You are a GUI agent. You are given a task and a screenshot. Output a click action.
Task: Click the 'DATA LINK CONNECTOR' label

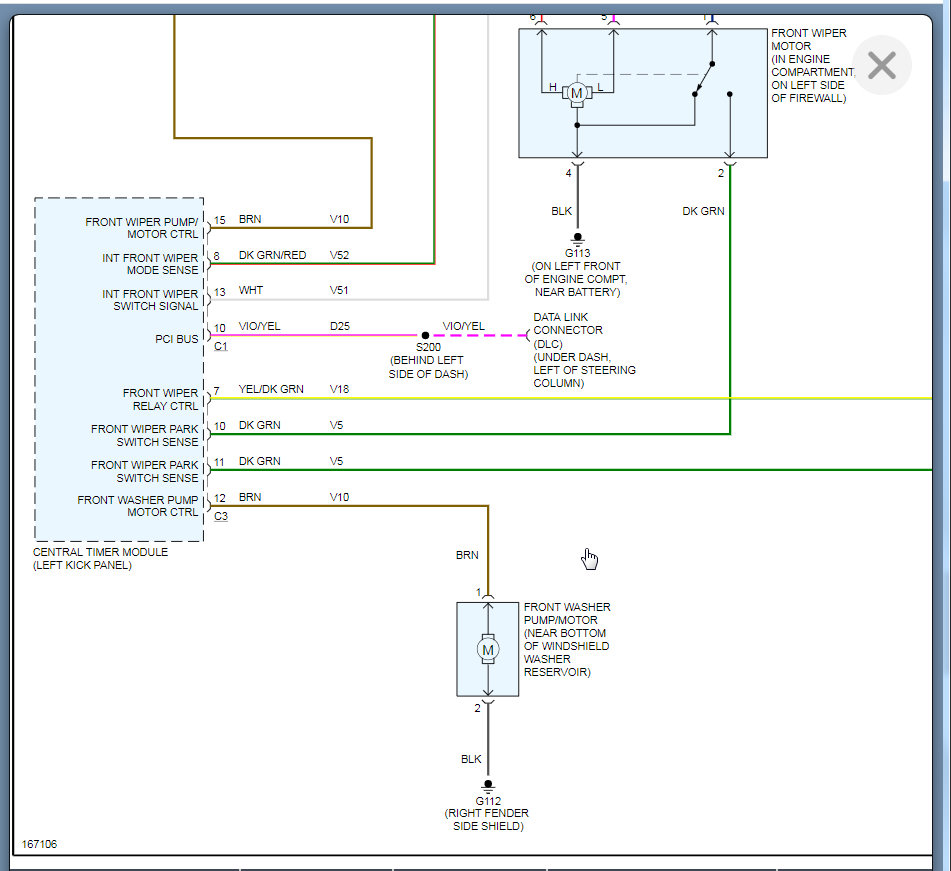[568, 323]
